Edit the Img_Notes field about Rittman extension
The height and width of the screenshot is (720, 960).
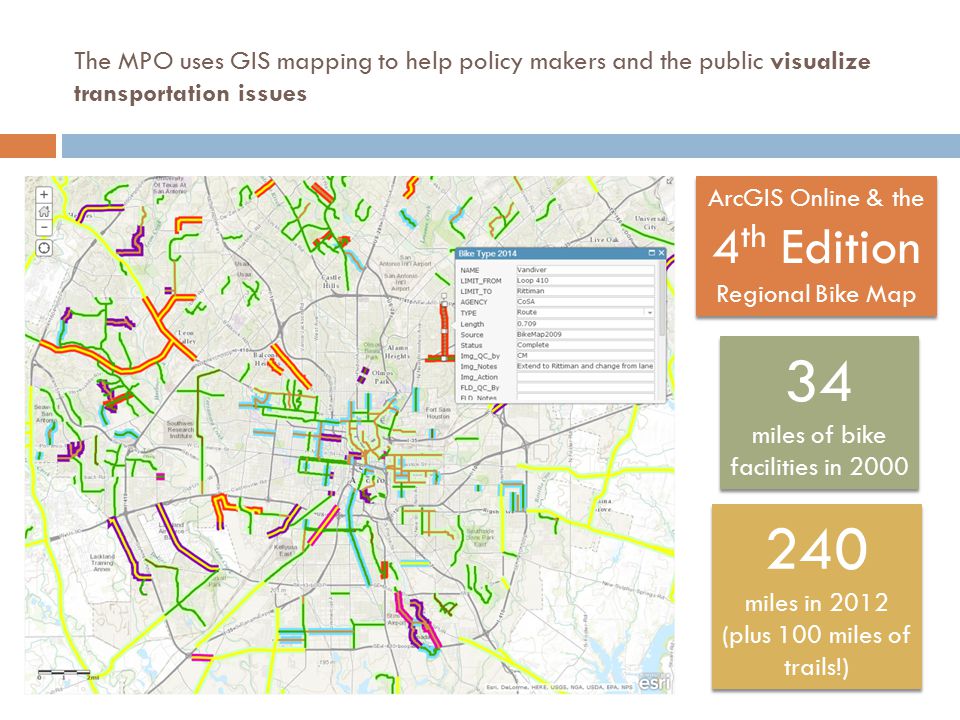tap(585, 366)
